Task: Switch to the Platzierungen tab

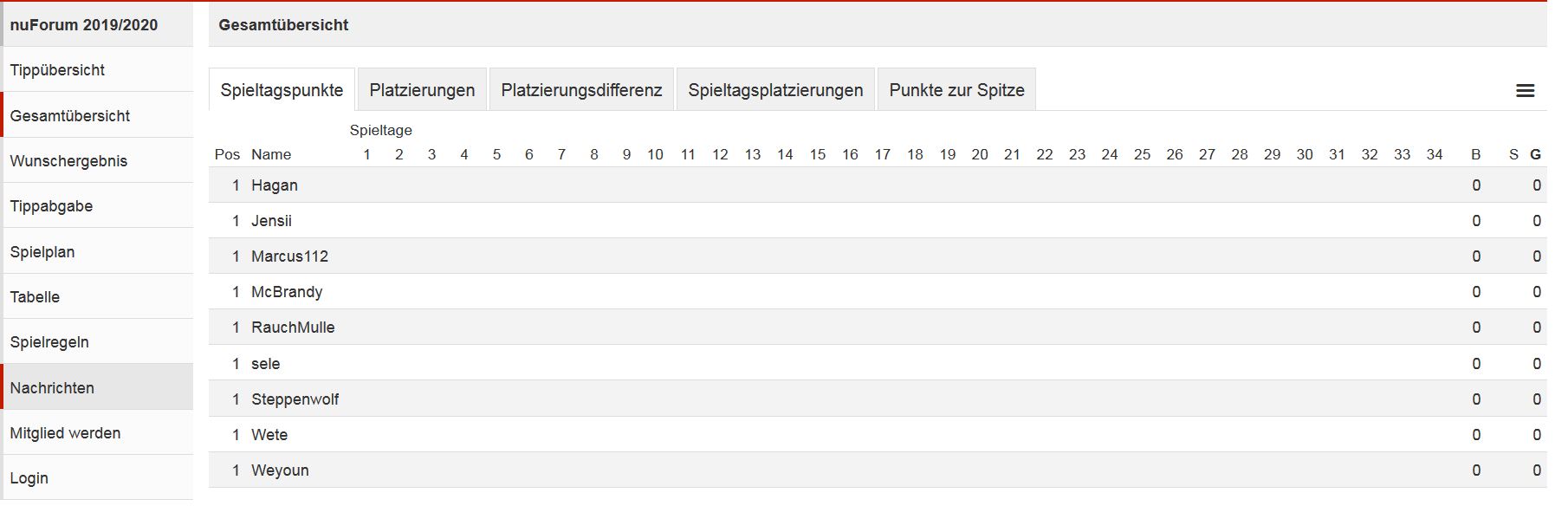Action: (x=422, y=90)
